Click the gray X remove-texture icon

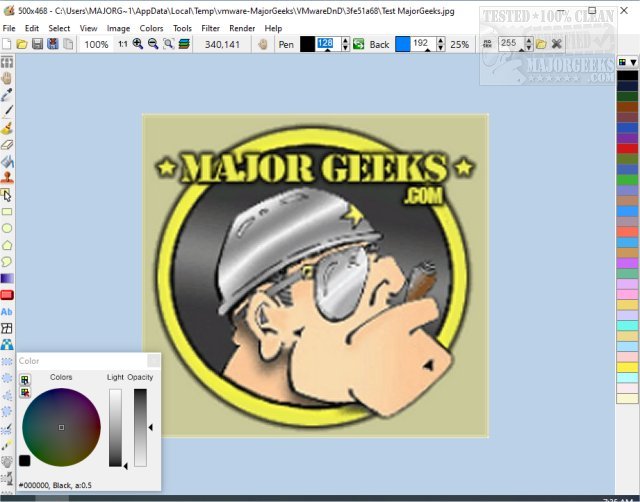(x=556, y=44)
